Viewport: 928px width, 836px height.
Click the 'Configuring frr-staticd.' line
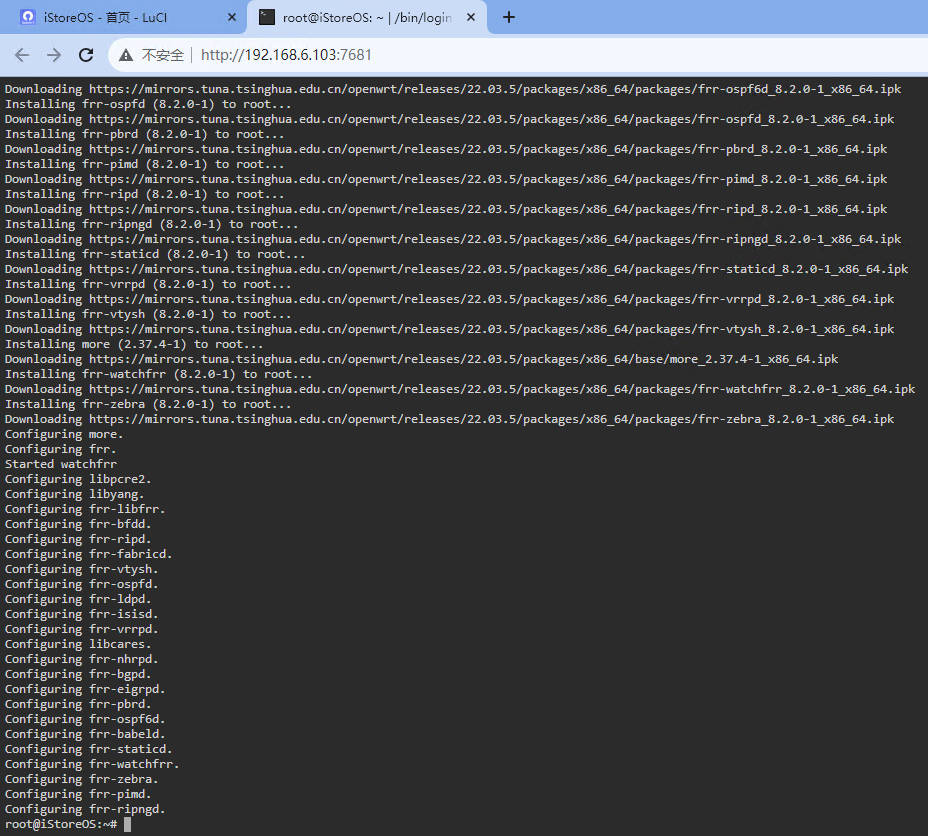click(89, 749)
